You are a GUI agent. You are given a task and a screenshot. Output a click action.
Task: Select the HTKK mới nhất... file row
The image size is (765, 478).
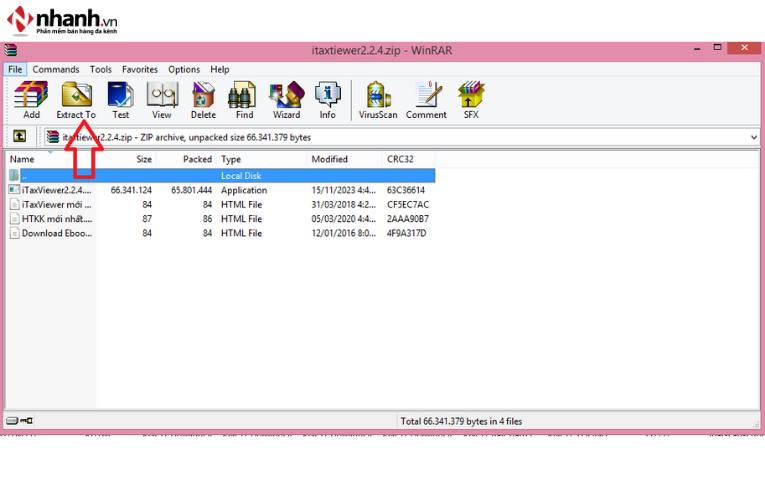(221, 219)
